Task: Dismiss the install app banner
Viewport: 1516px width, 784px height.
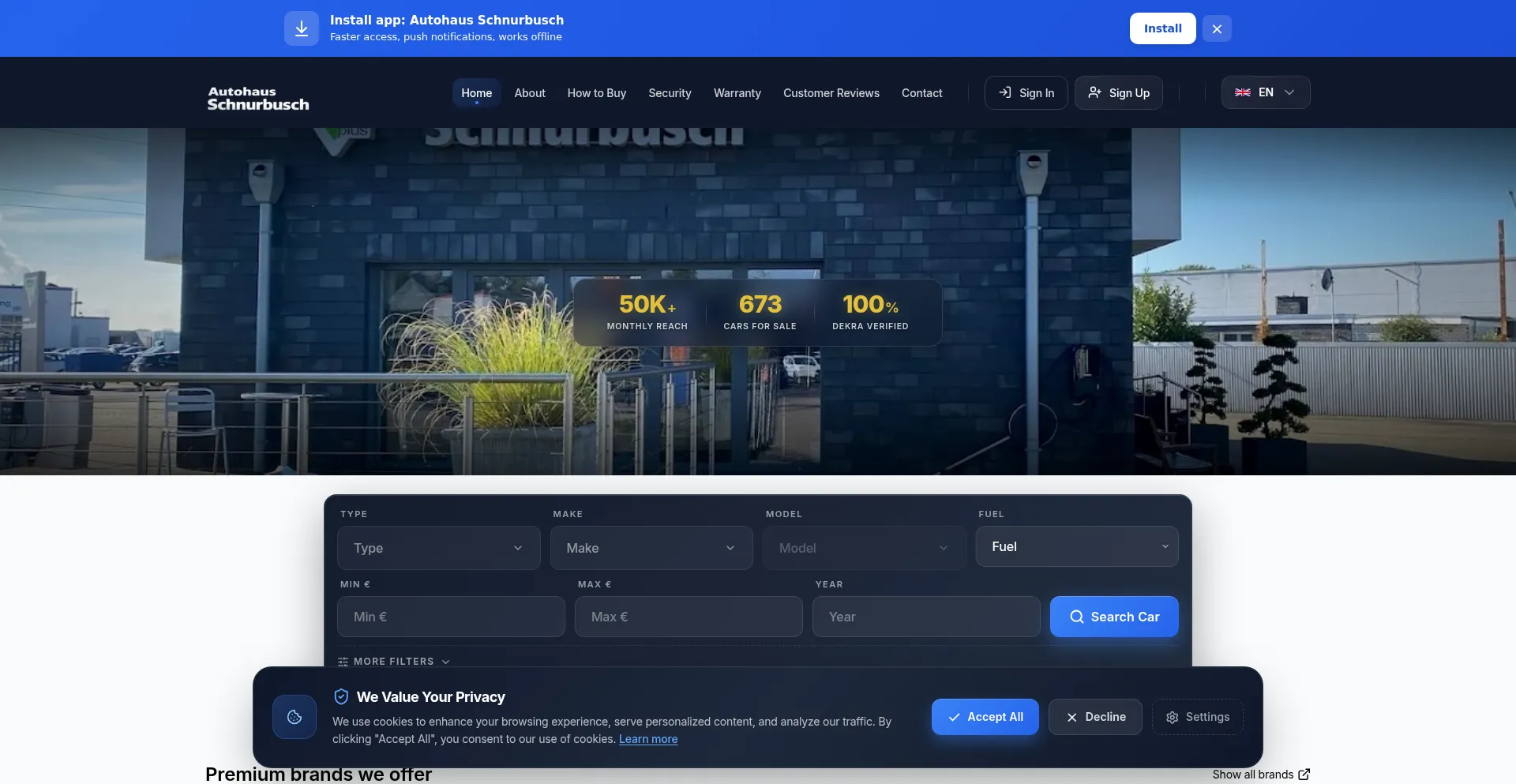Action: coord(1217,28)
